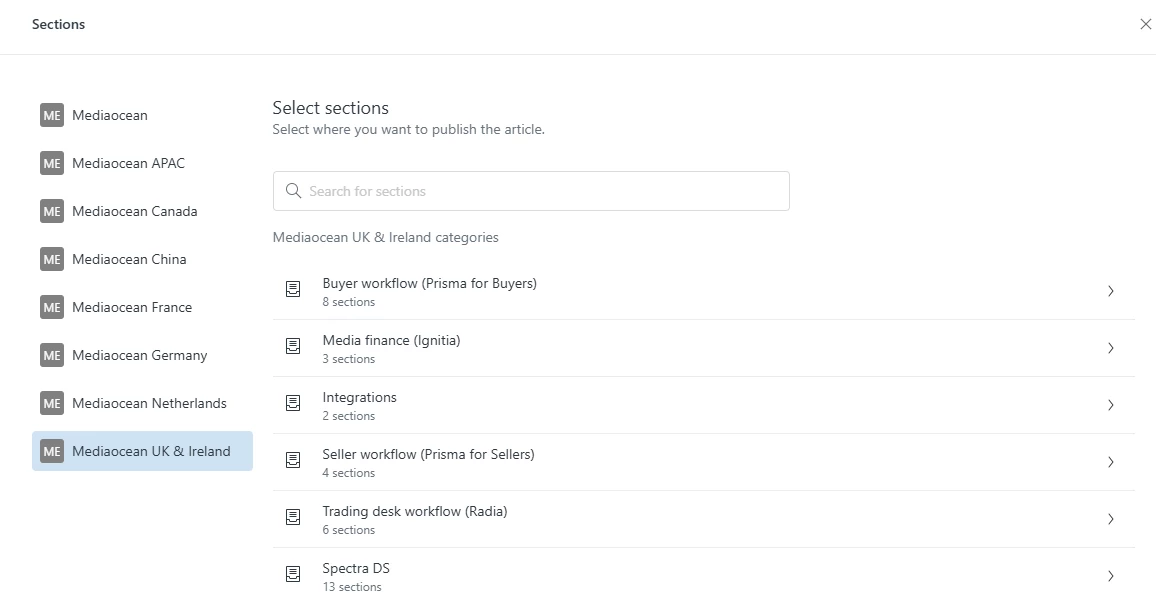This screenshot has width=1156, height=601.
Task: Select Mediaocean Canada in the sidebar
Action: coord(134,211)
